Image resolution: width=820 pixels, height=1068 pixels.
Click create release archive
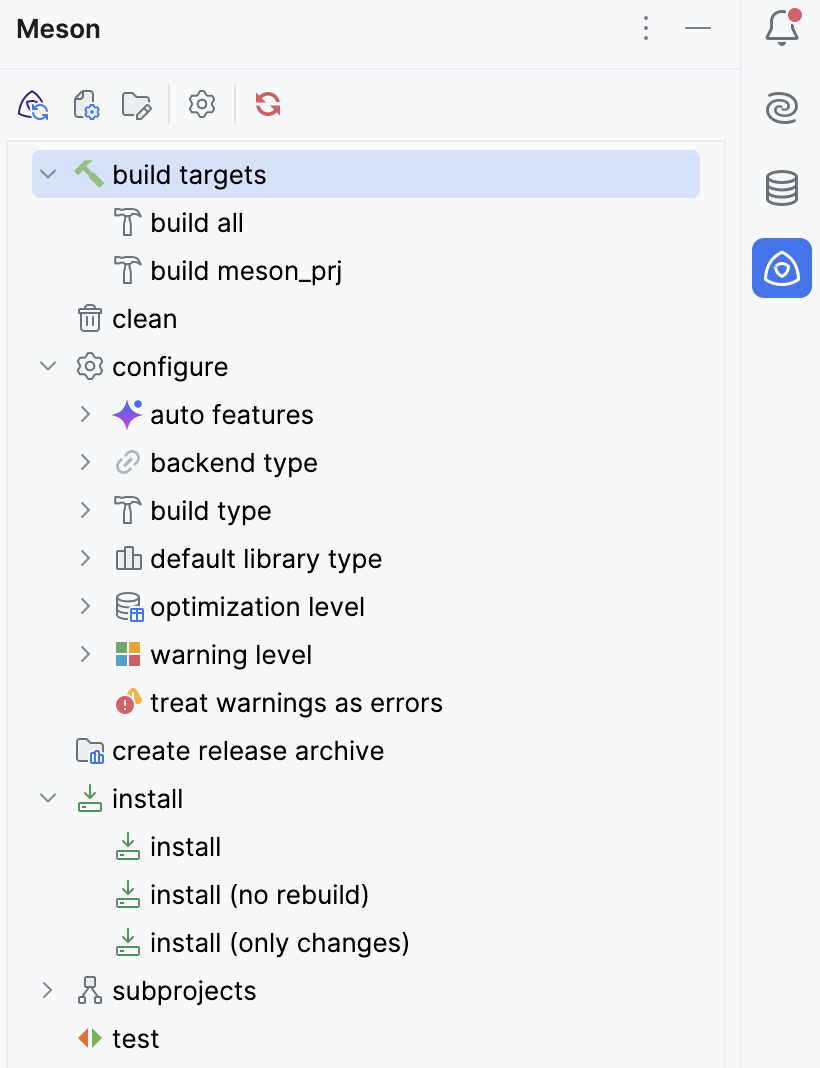pos(249,750)
